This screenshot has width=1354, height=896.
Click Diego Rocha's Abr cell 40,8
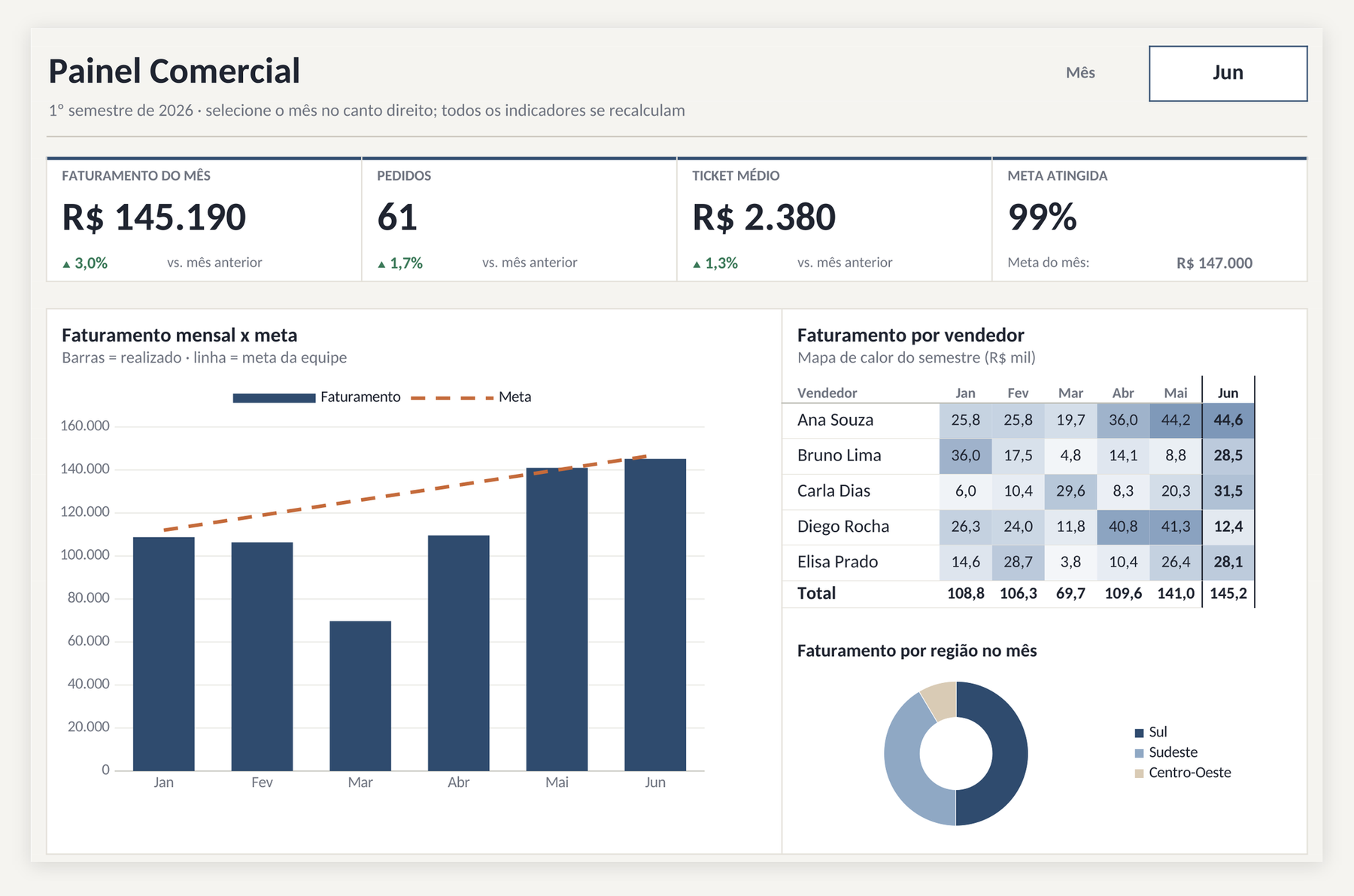[1123, 527]
